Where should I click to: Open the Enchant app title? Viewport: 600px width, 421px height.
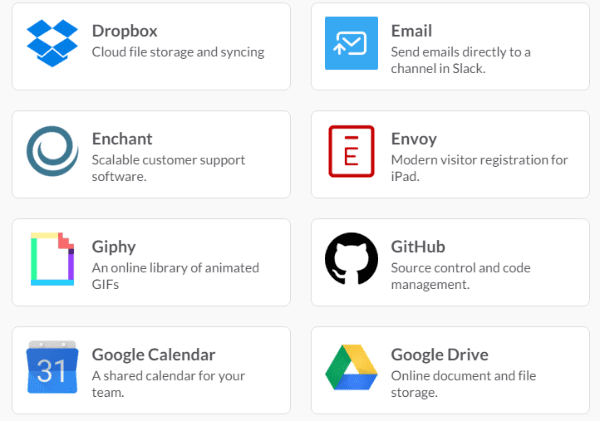[x=122, y=139]
